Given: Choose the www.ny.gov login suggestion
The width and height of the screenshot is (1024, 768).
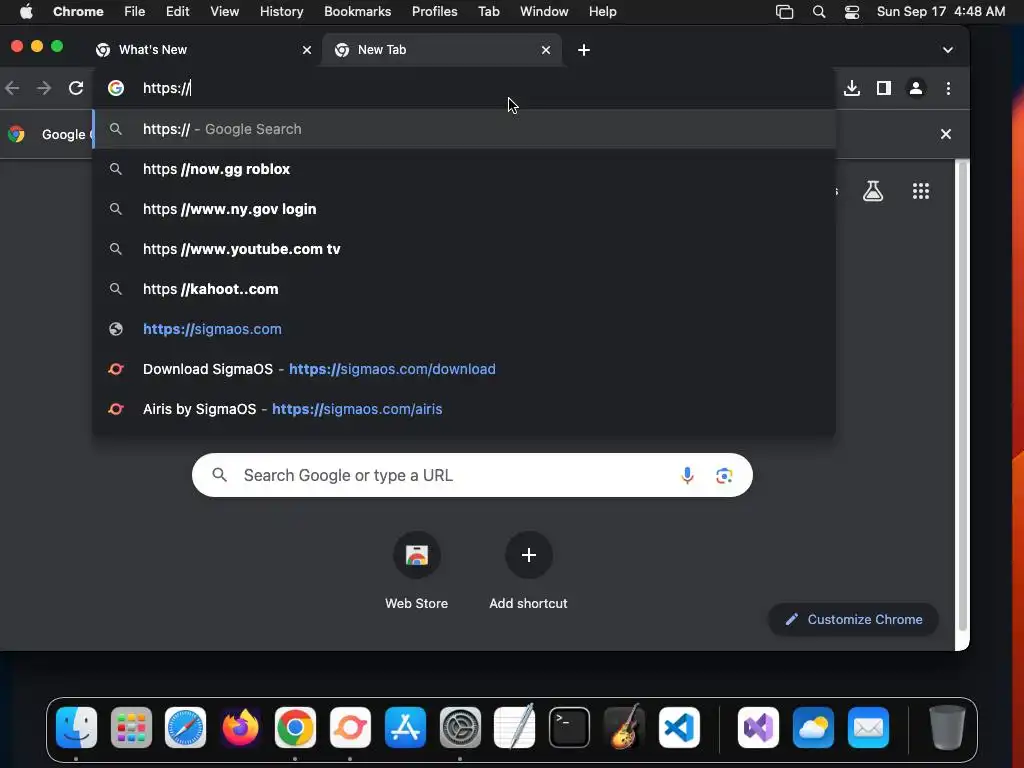Looking at the screenshot, I should click(x=464, y=209).
